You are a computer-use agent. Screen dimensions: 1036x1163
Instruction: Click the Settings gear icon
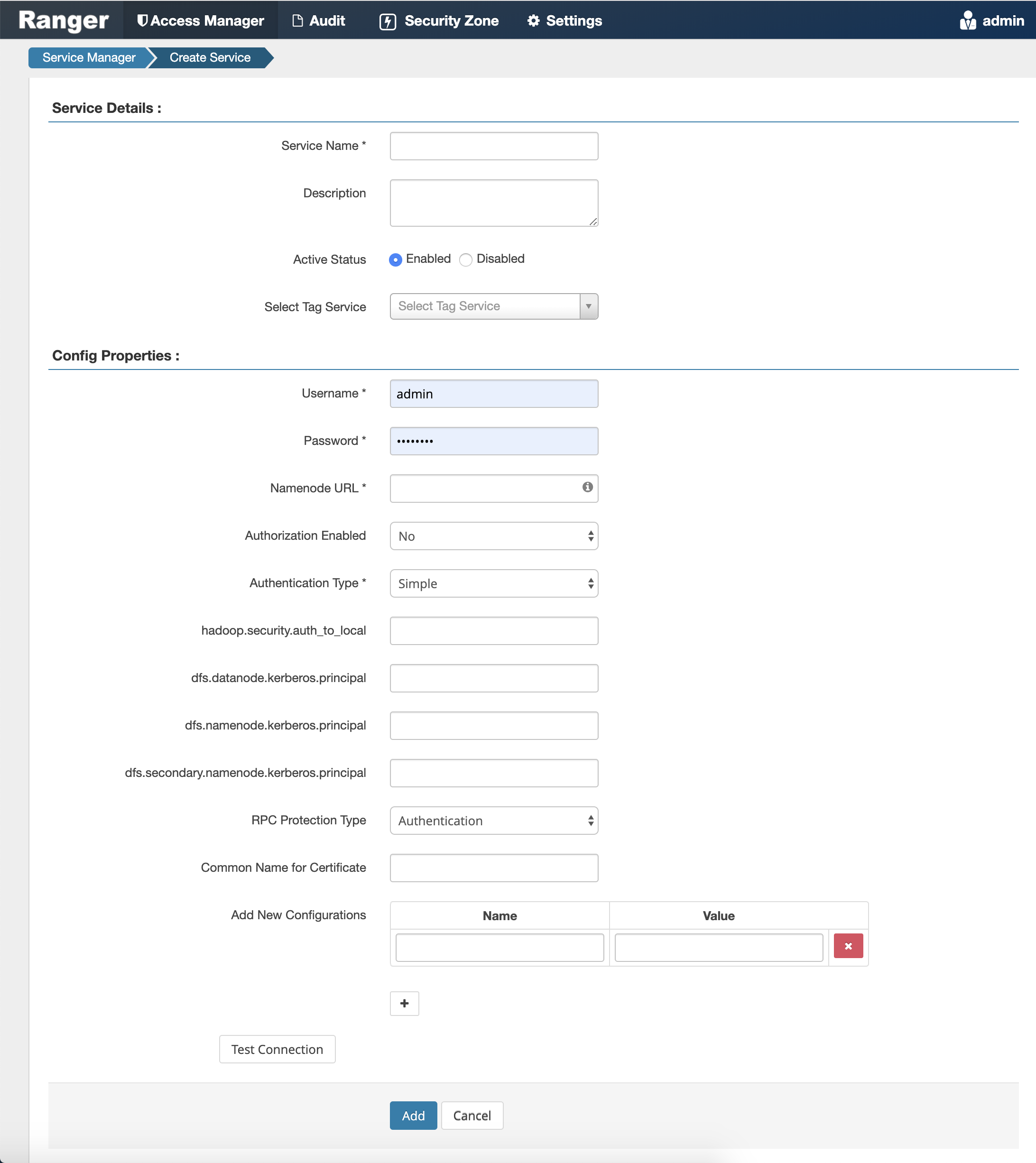pyautogui.click(x=532, y=20)
